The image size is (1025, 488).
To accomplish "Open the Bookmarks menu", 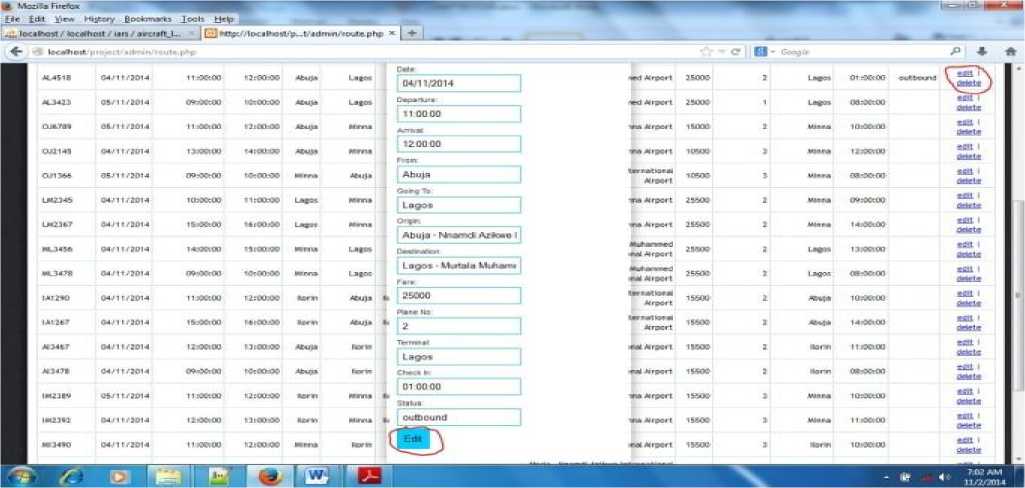I will [147, 20].
